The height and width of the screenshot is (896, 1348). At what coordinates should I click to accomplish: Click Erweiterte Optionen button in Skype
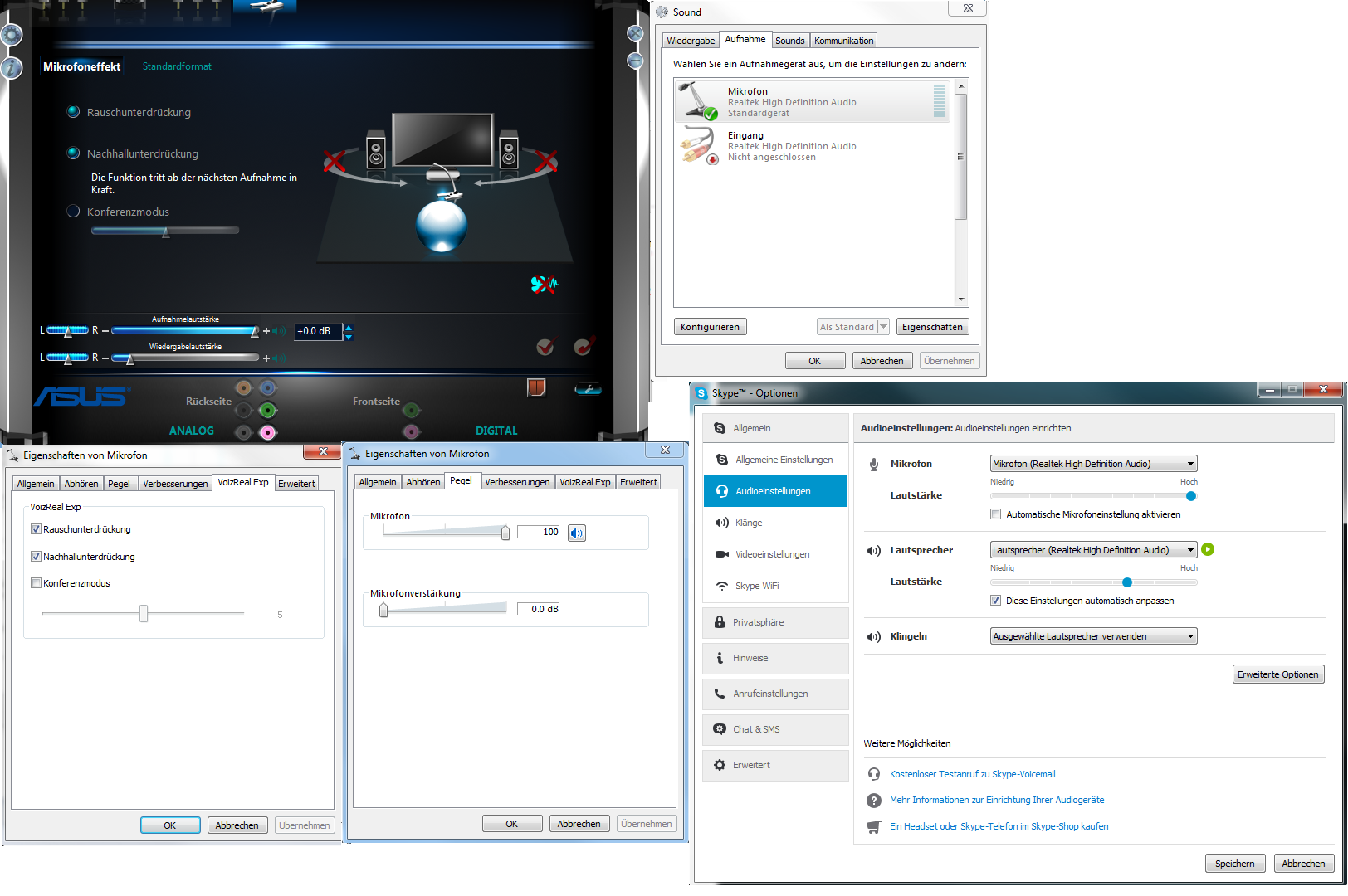(x=1277, y=674)
